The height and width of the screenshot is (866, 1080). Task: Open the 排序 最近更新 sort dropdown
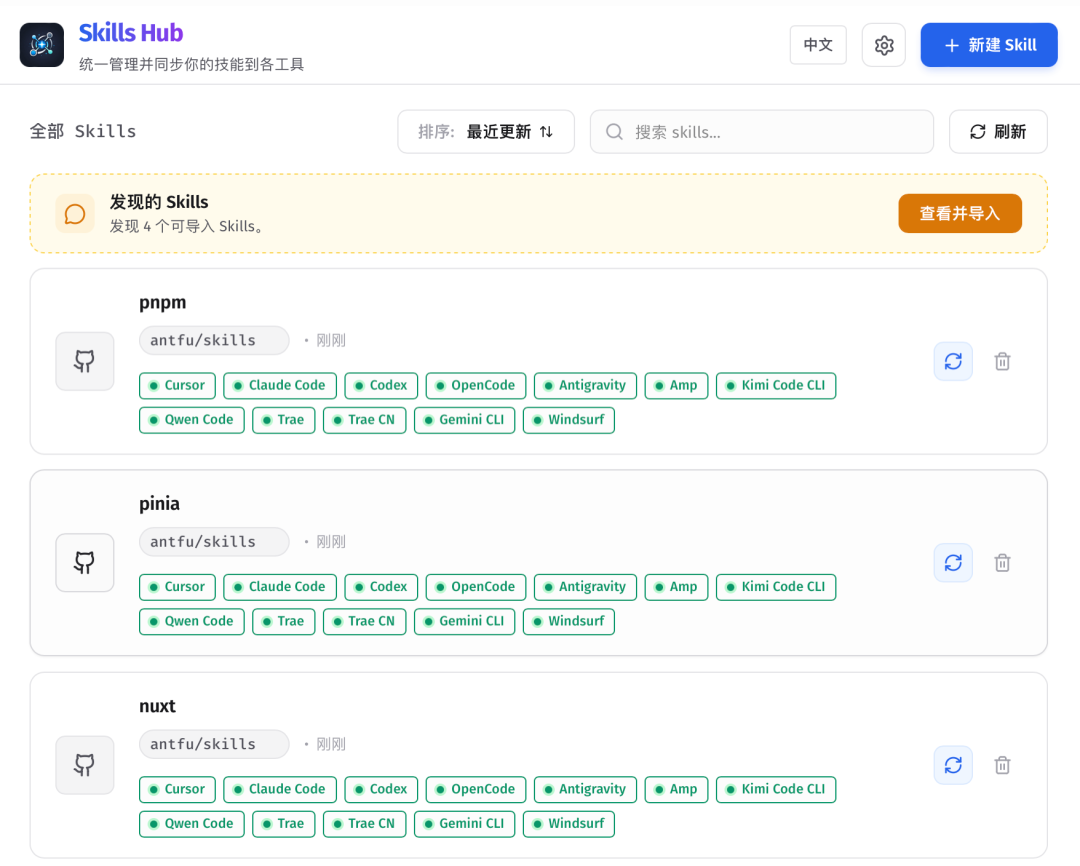point(486,132)
